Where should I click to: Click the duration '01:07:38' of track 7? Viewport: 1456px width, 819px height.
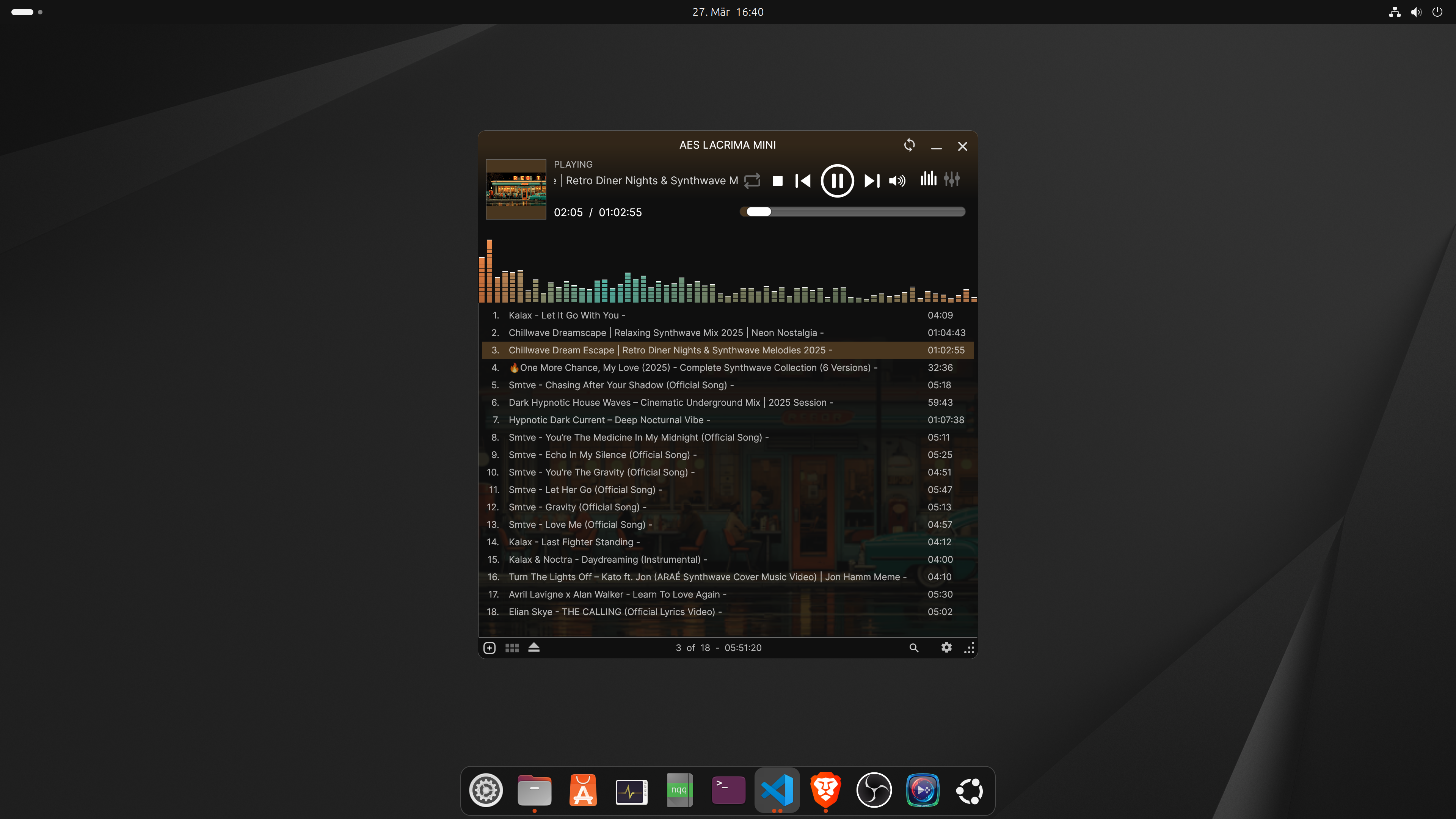point(946,420)
